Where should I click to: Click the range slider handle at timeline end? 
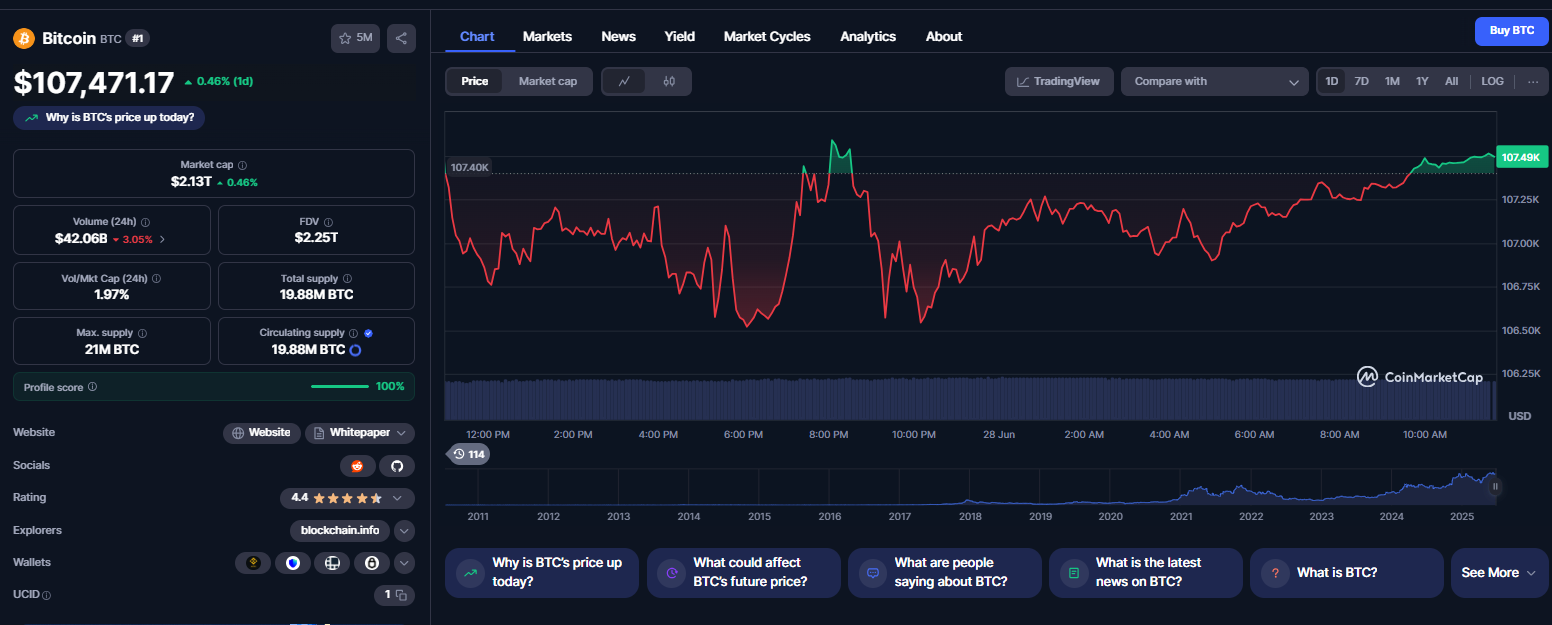pos(1496,487)
